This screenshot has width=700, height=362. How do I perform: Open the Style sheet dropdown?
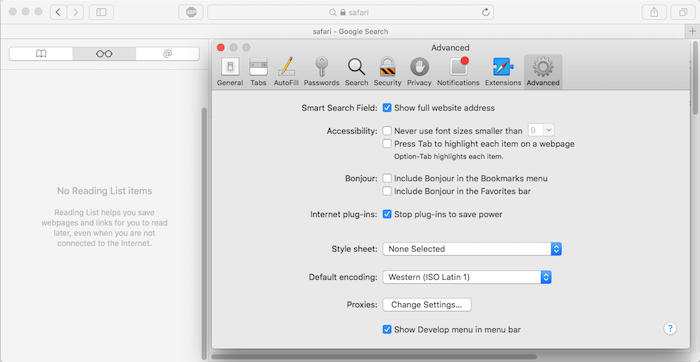click(472, 249)
